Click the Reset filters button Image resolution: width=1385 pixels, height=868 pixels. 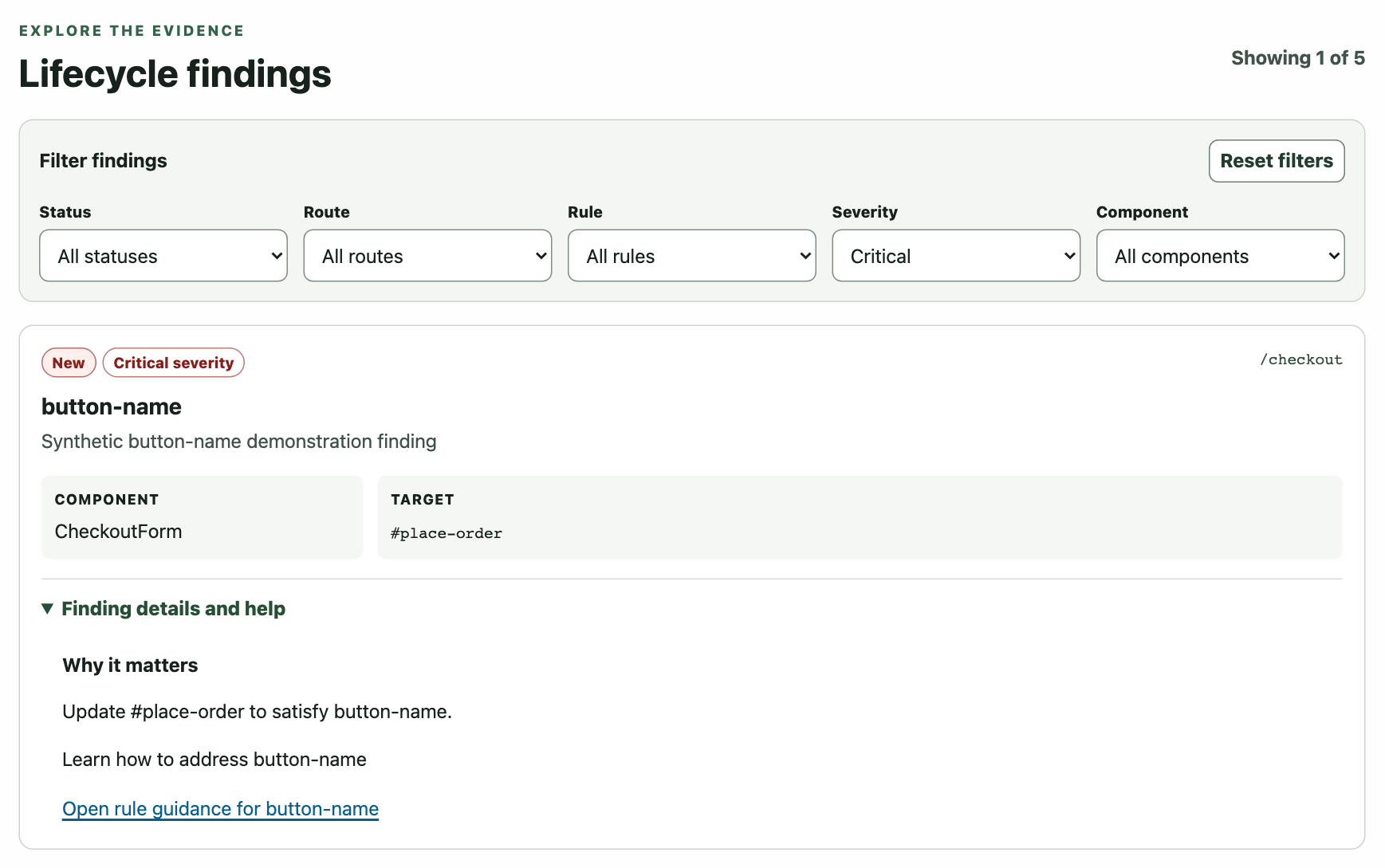(1277, 161)
